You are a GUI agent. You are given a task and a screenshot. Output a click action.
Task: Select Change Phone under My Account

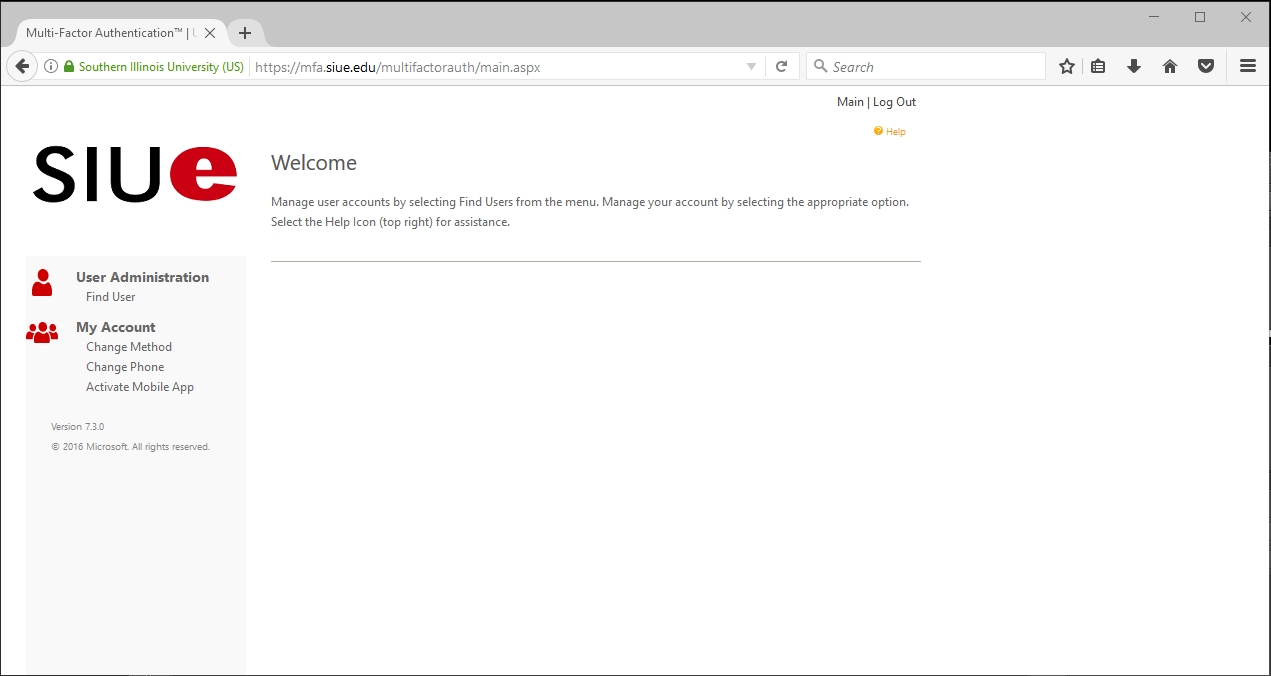pos(125,367)
